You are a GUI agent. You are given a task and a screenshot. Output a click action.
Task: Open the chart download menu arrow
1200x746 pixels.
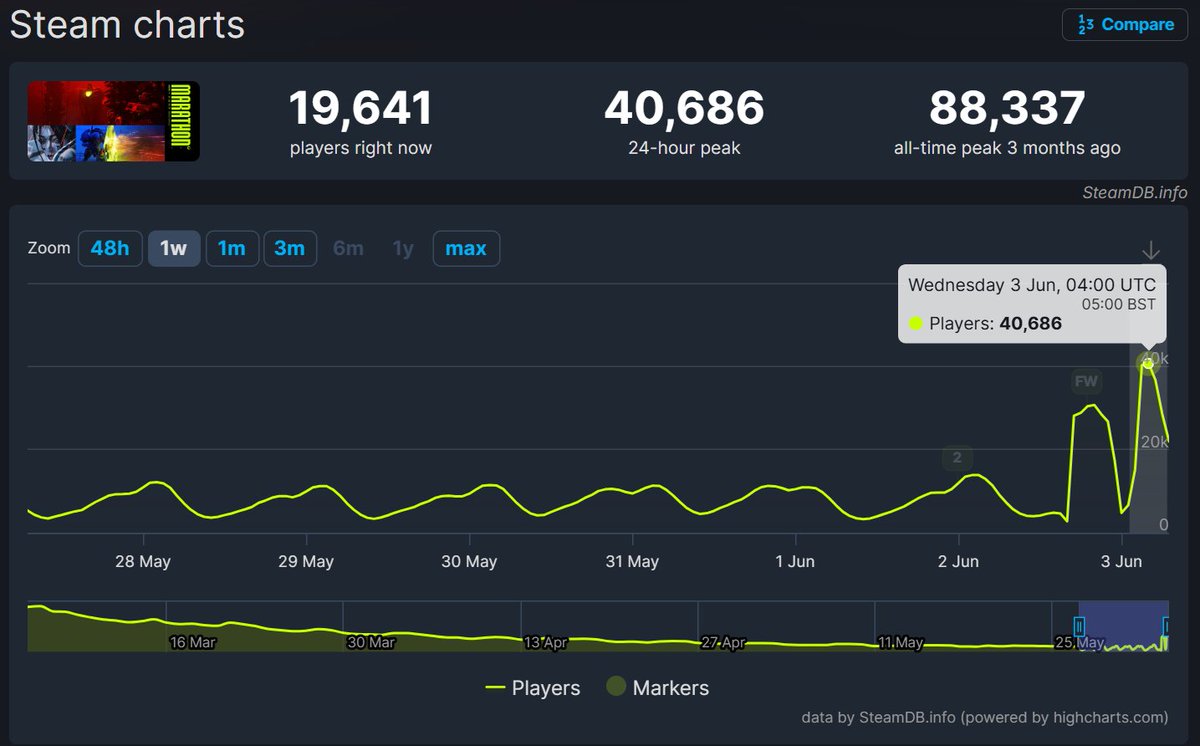[1151, 250]
